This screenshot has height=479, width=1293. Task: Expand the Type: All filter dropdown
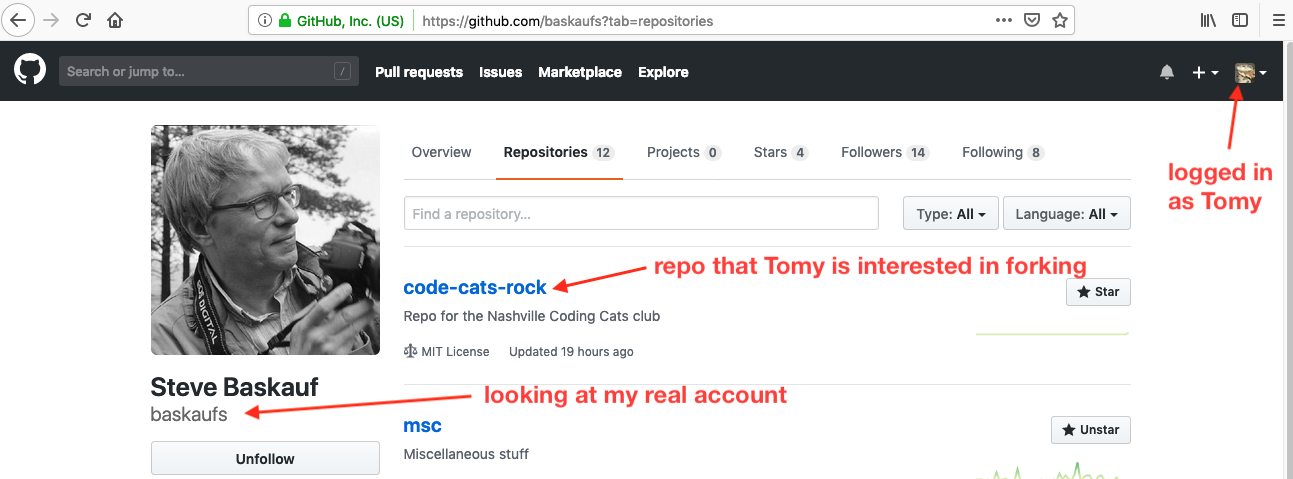click(950, 214)
